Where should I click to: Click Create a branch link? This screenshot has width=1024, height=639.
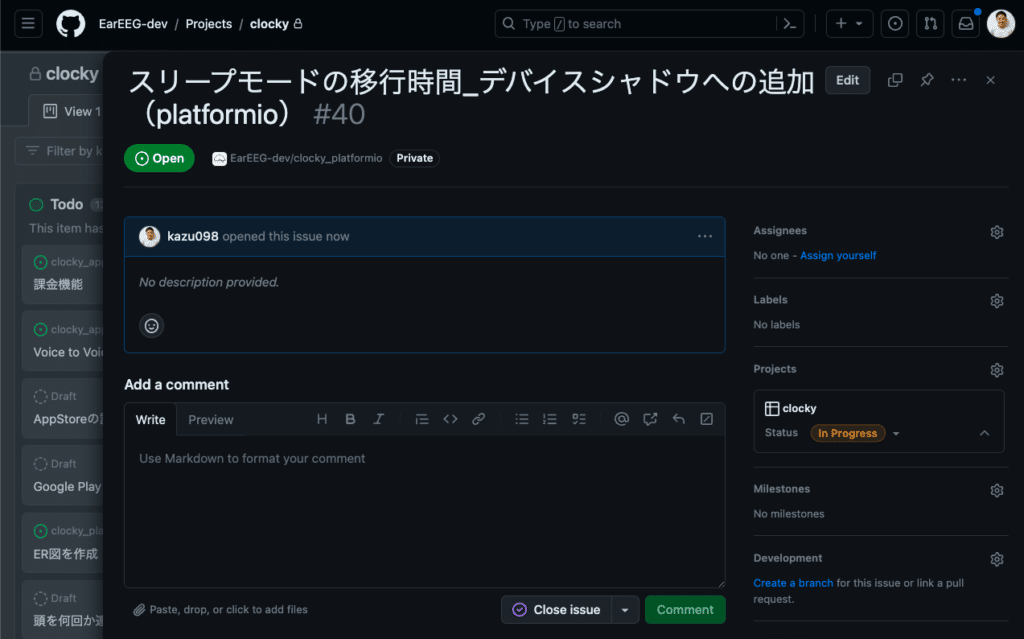coord(793,583)
